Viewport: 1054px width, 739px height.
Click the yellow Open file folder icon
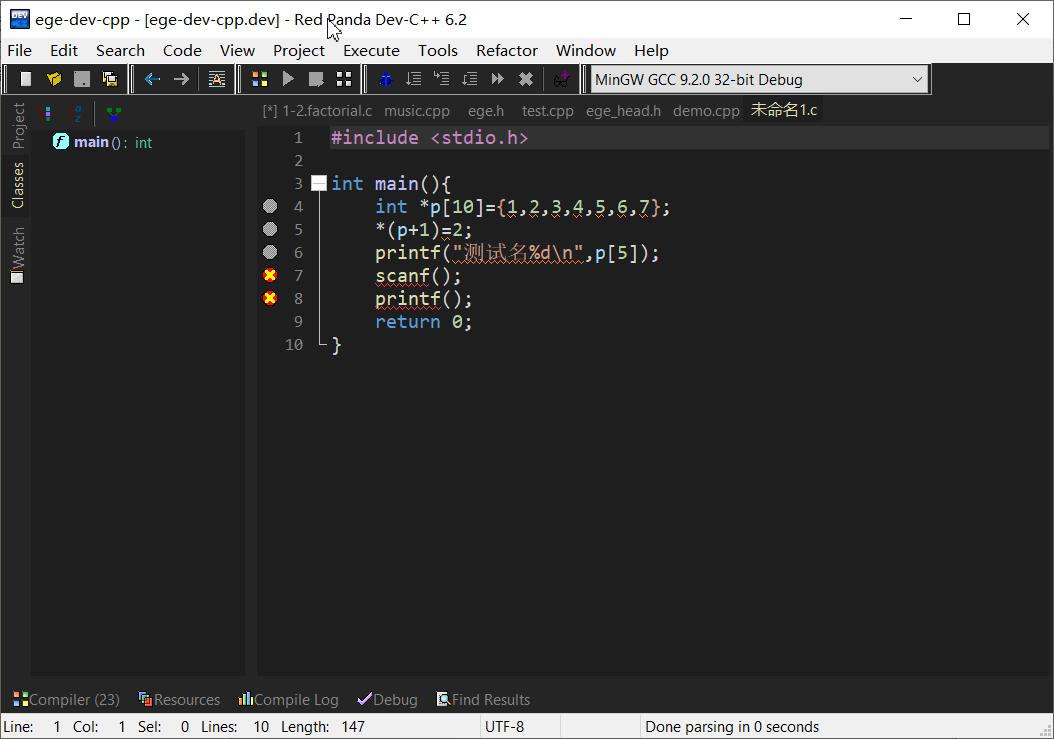[x=54, y=79]
